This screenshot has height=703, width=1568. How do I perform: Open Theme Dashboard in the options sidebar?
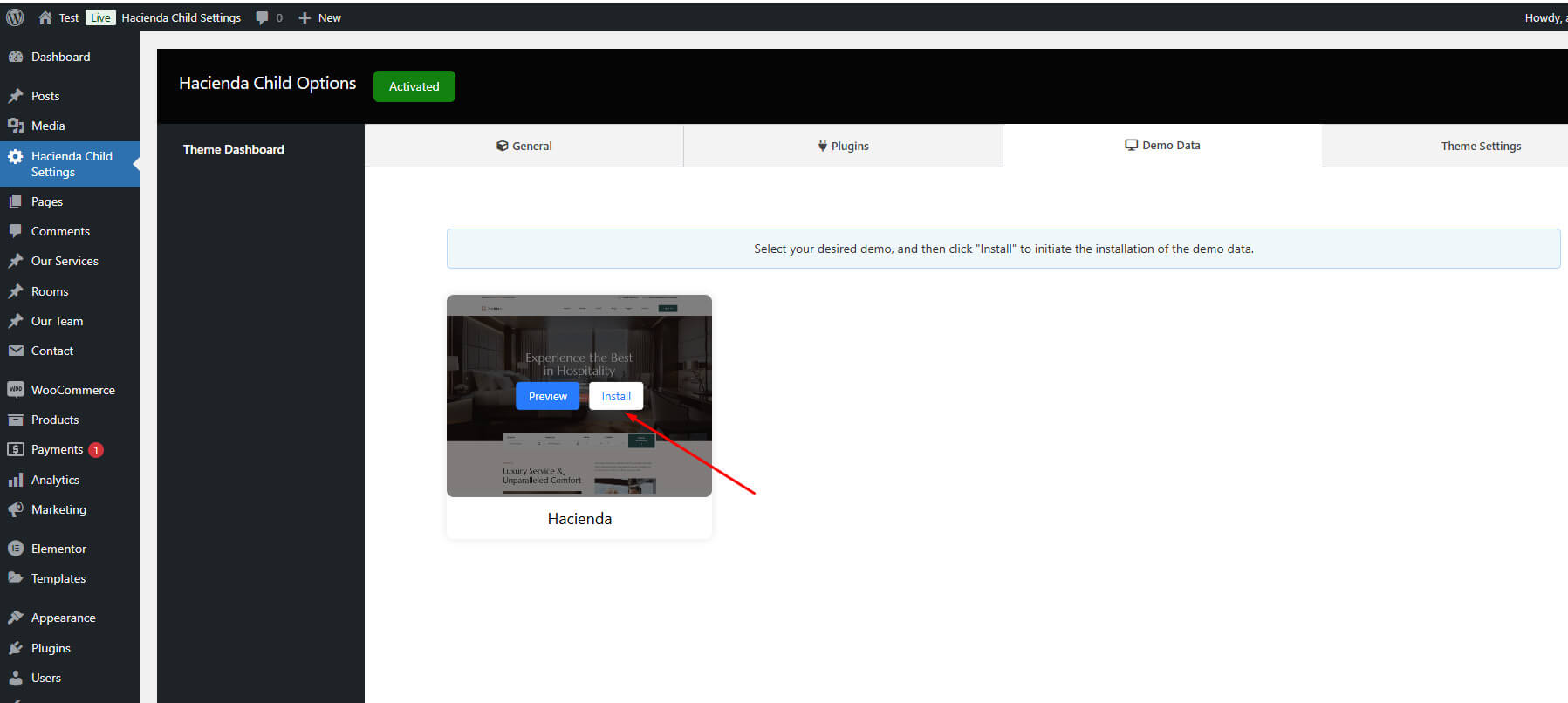(233, 149)
